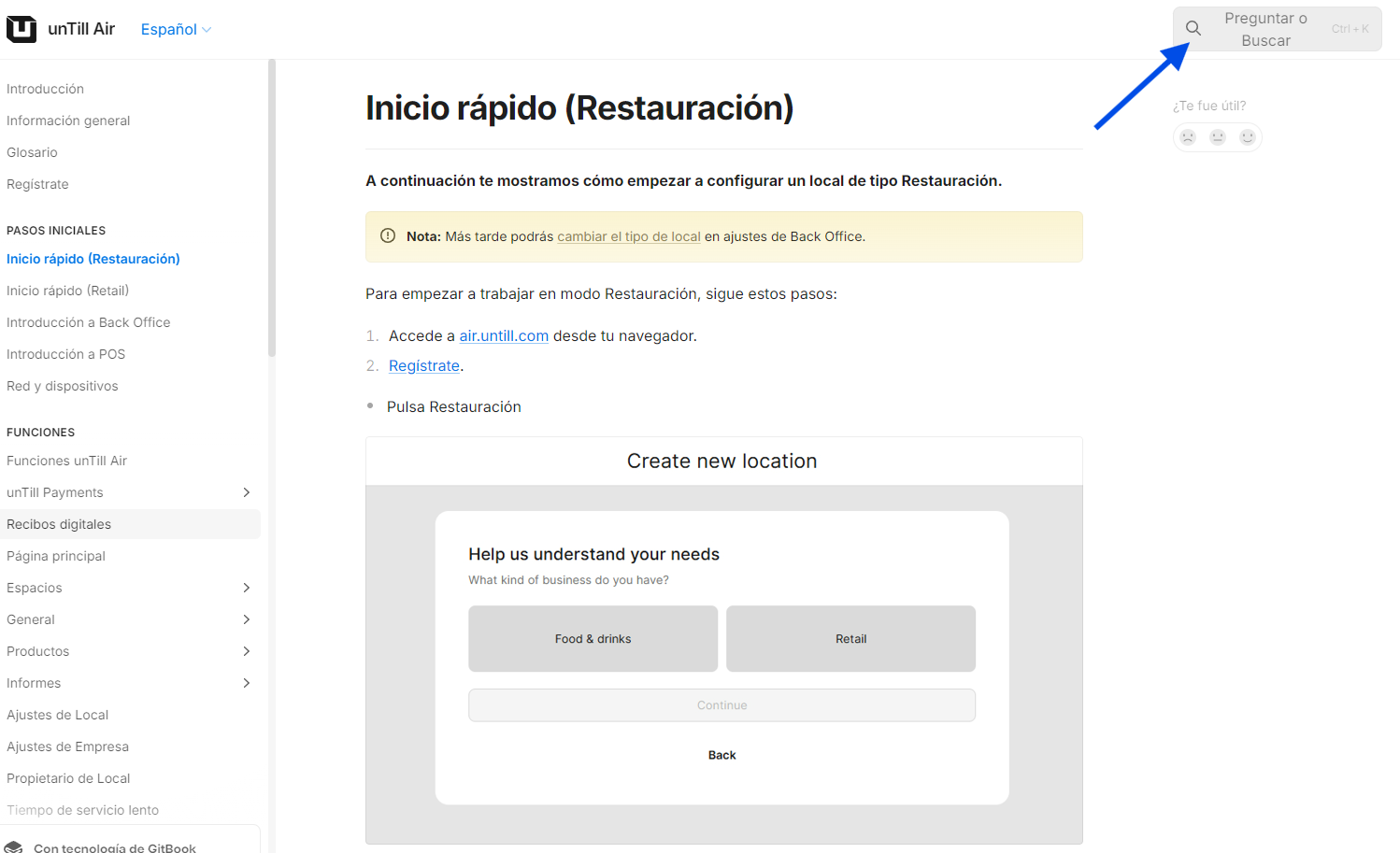Click the sidebar vertical scrollbar
The height and width of the screenshot is (853, 1400).
(x=272, y=207)
